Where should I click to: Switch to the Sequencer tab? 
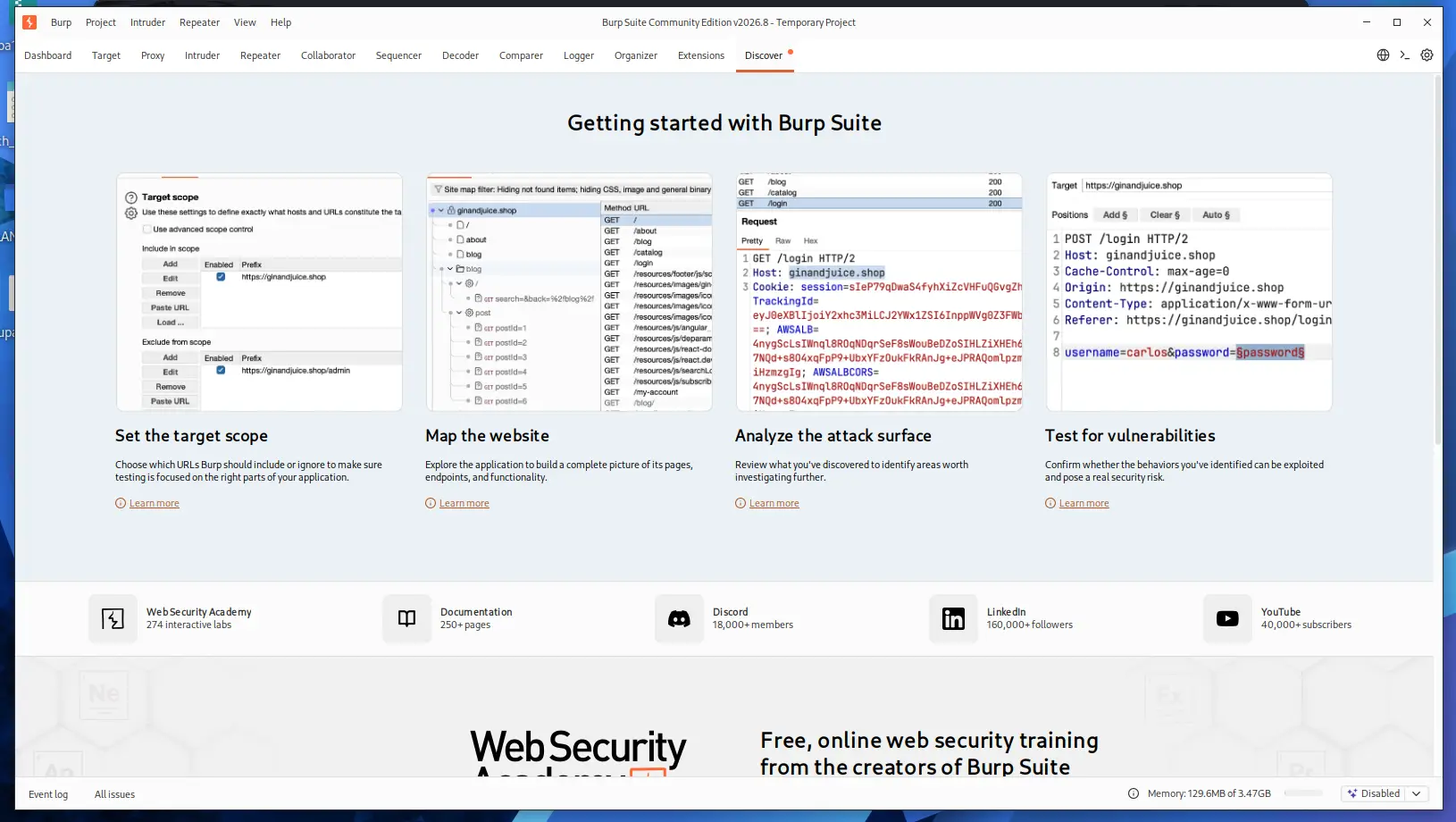click(398, 55)
